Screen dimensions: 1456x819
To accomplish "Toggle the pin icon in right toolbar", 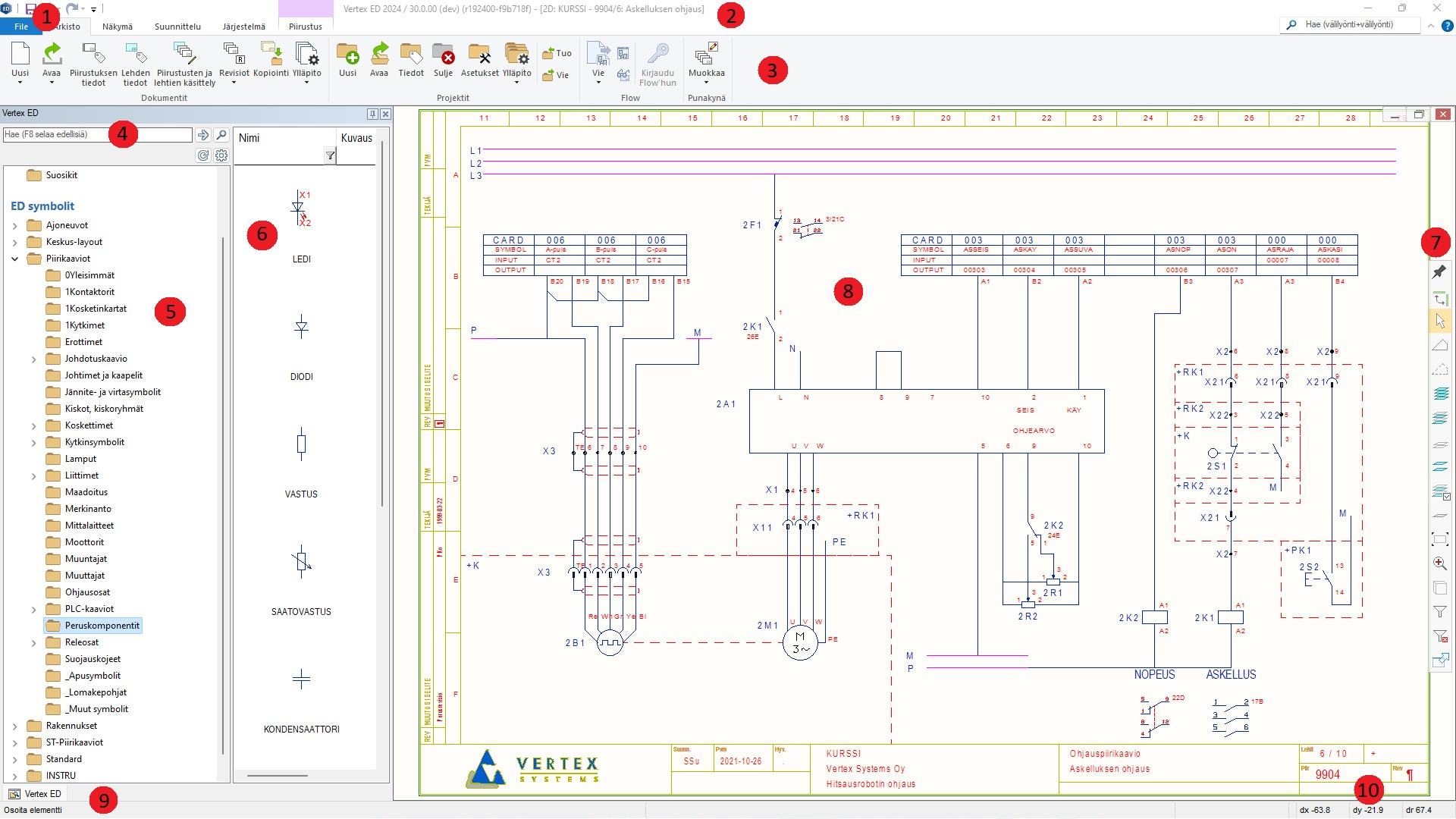I will pyautogui.click(x=1439, y=272).
